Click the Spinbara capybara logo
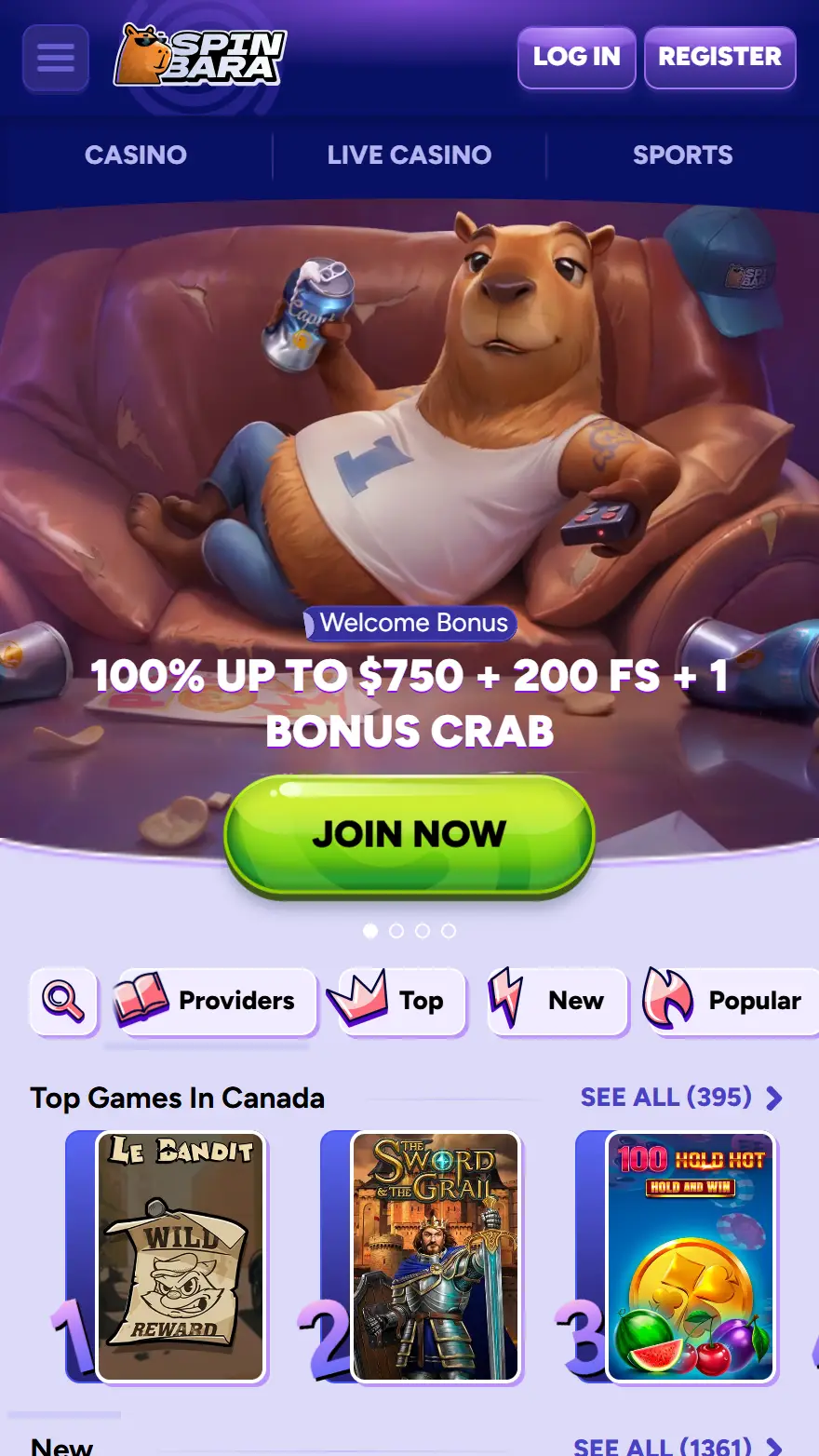This screenshot has width=819, height=1456. [199, 56]
